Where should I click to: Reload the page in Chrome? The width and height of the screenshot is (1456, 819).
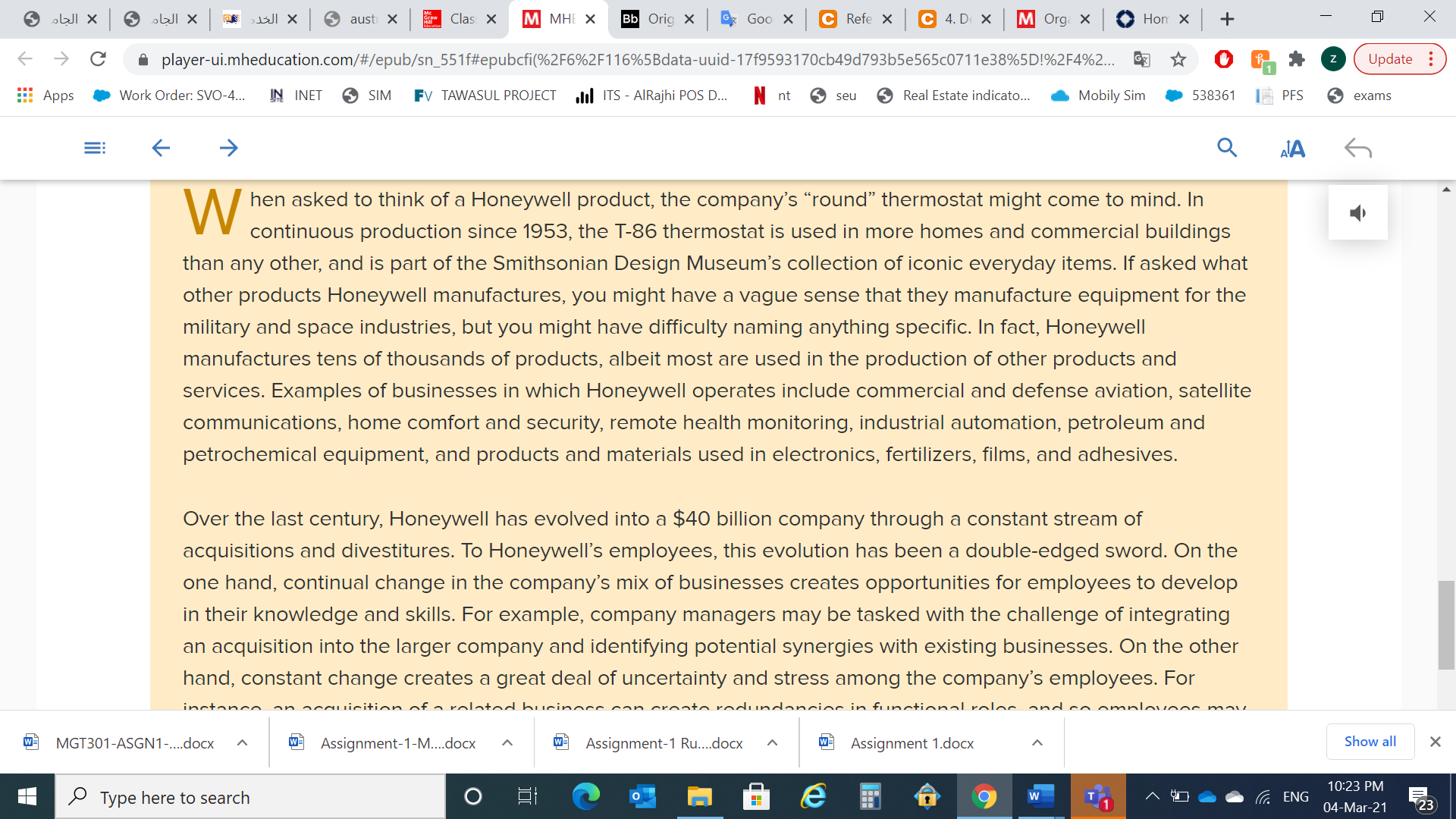tap(98, 59)
